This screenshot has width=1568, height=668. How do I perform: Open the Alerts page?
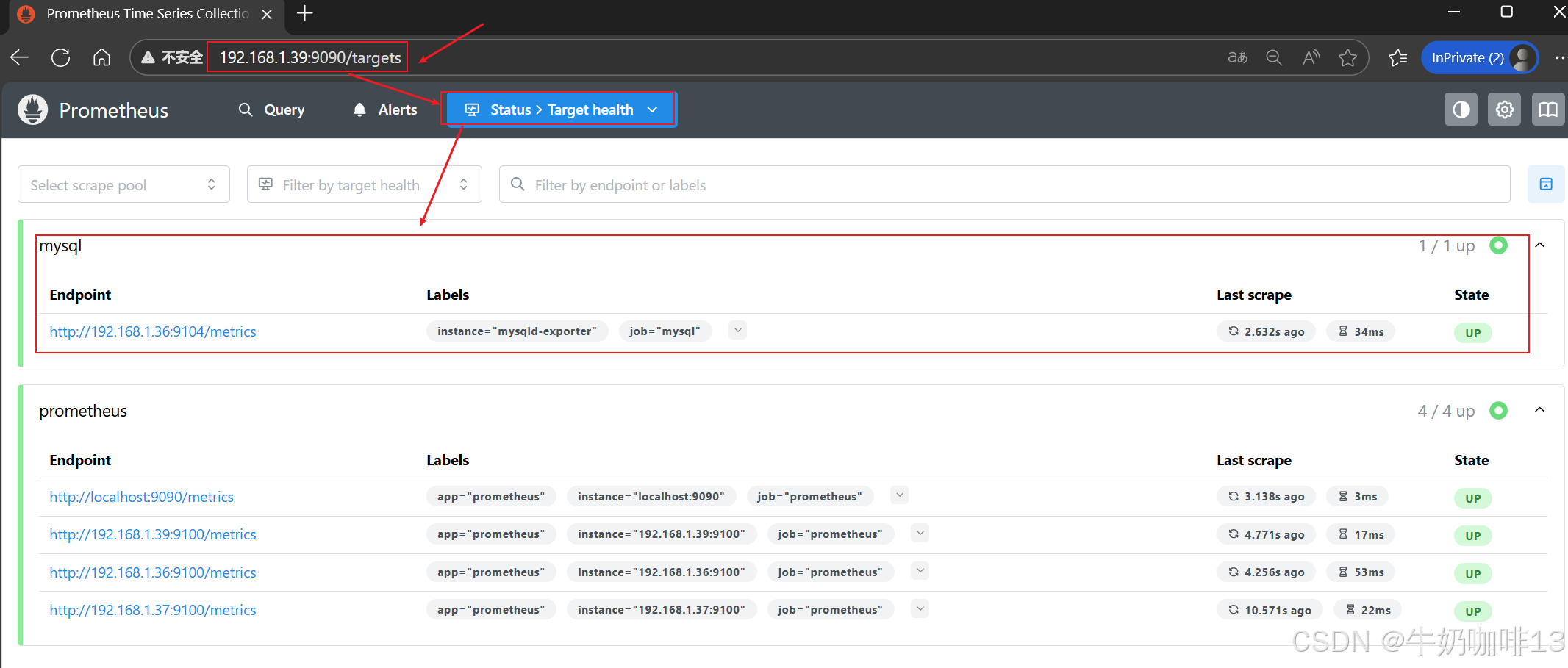click(x=385, y=109)
